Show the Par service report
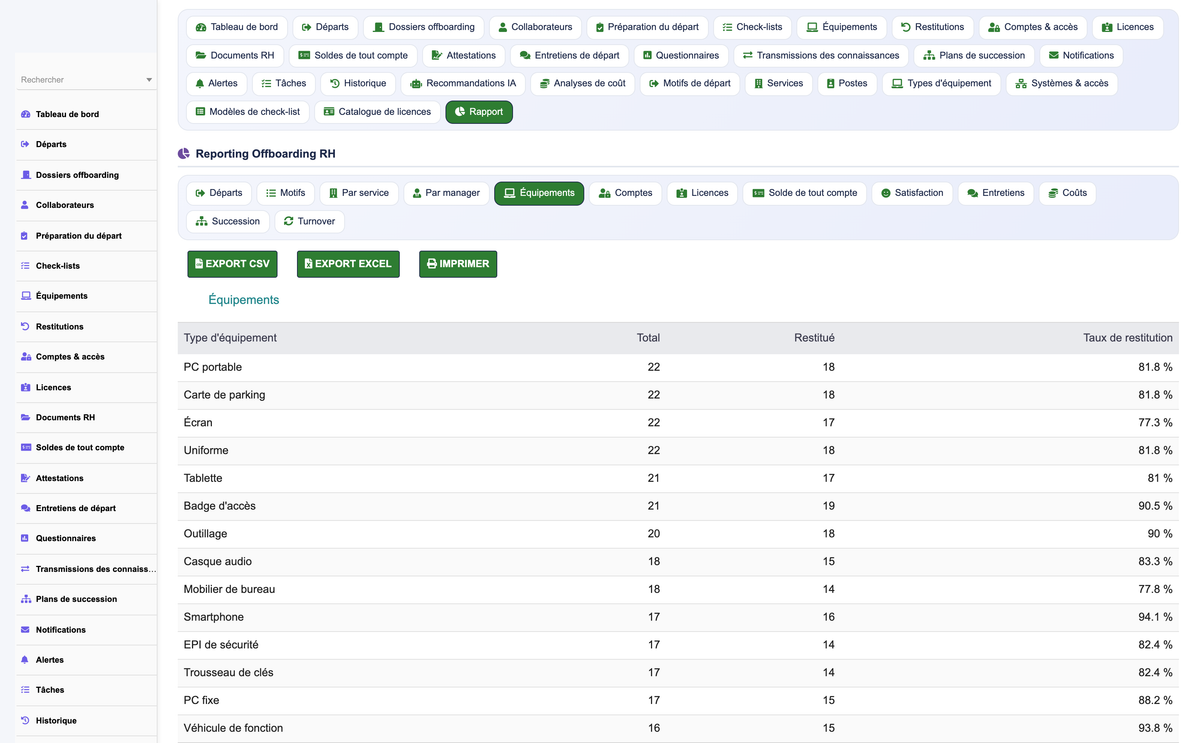Screen dimensions: 1200x743 click(359, 193)
